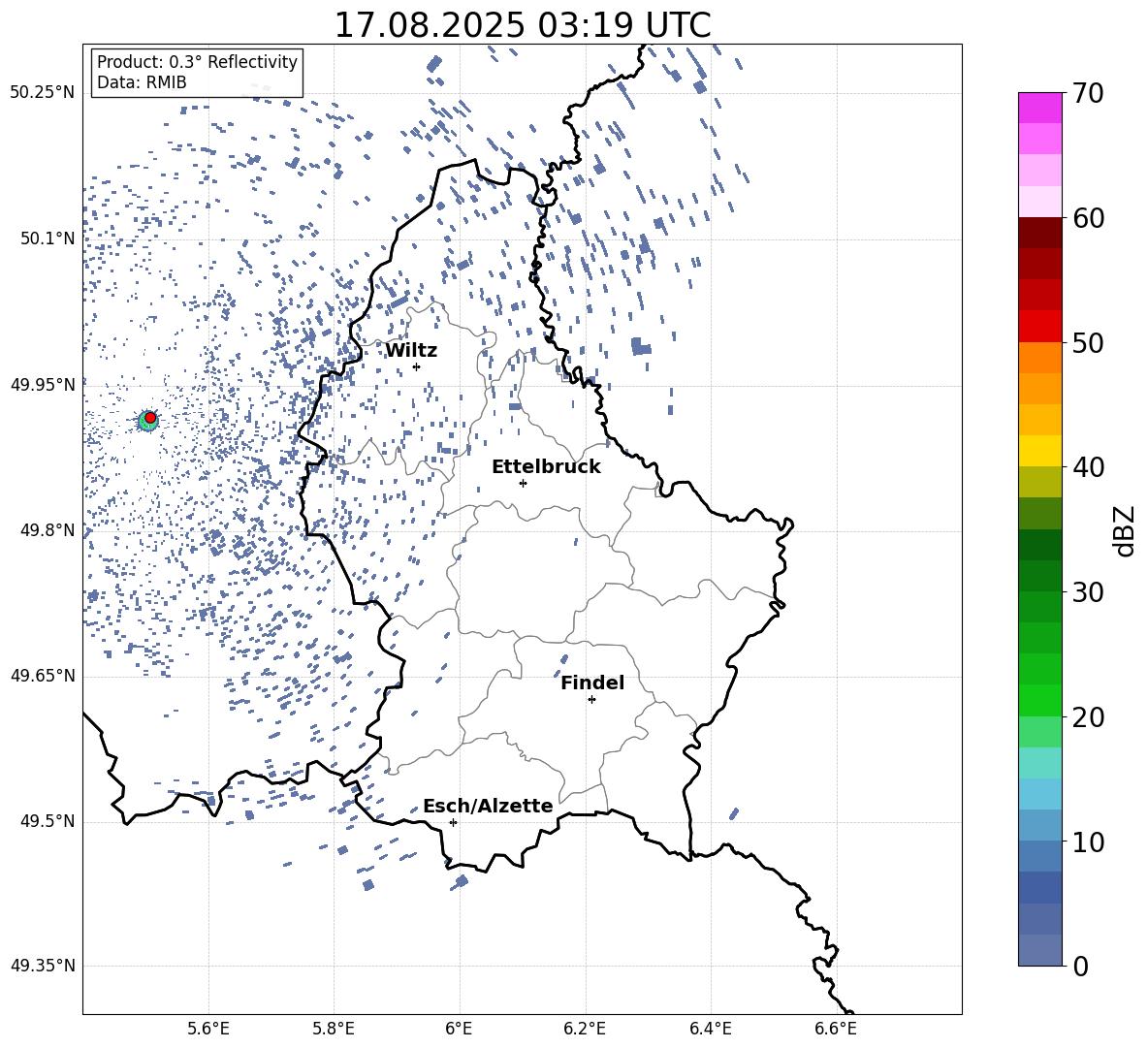The height and width of the screenshot is (1048, 1148).
Task: Click the light cyan colorbar segment near 15
Action: click(1040, 763)
